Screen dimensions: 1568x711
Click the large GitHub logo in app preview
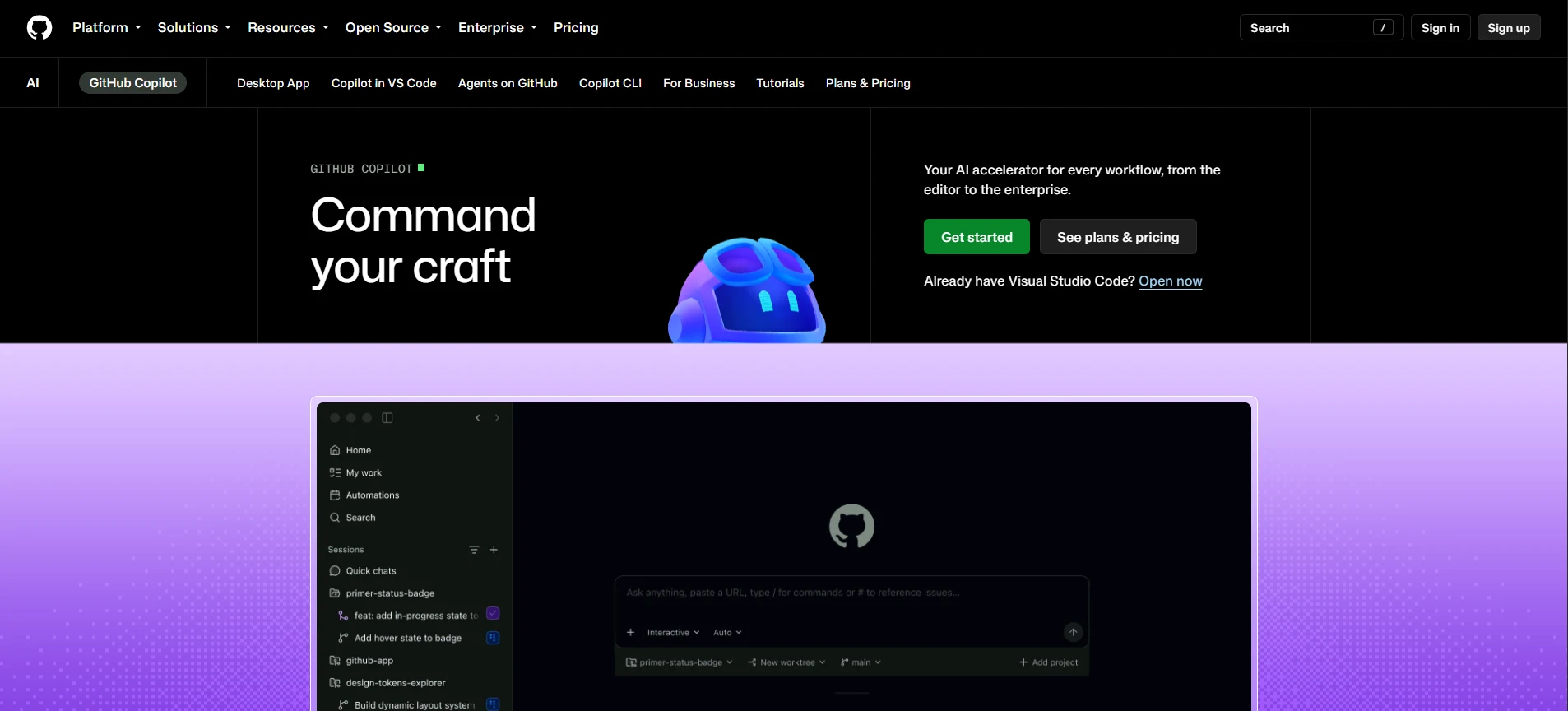click(851, 526)
